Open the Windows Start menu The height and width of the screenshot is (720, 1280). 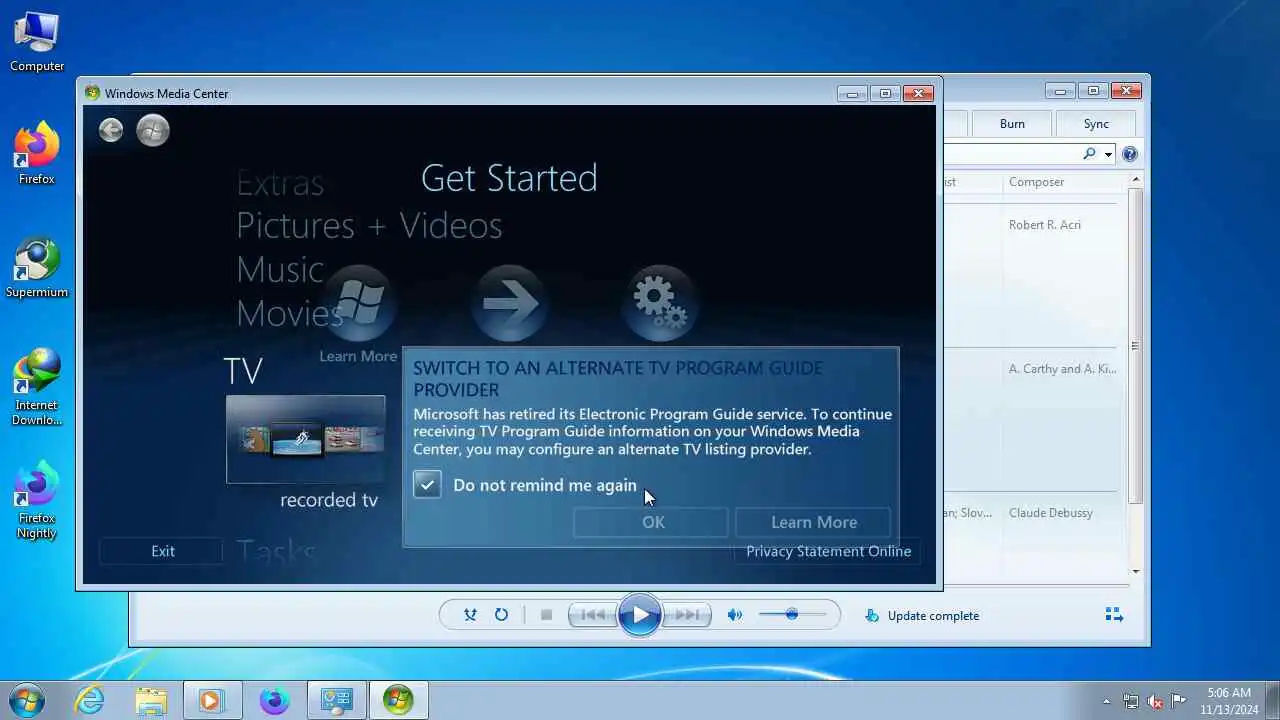27,700
